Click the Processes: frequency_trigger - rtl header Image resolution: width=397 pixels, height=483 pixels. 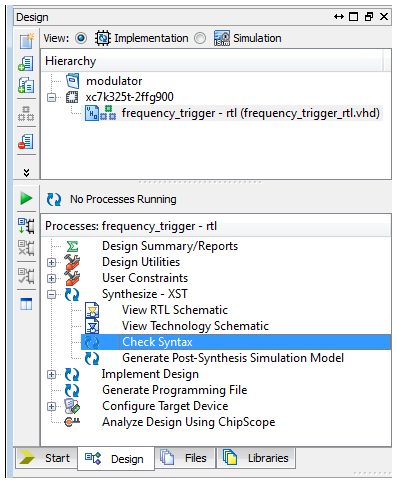pos(215,226)
